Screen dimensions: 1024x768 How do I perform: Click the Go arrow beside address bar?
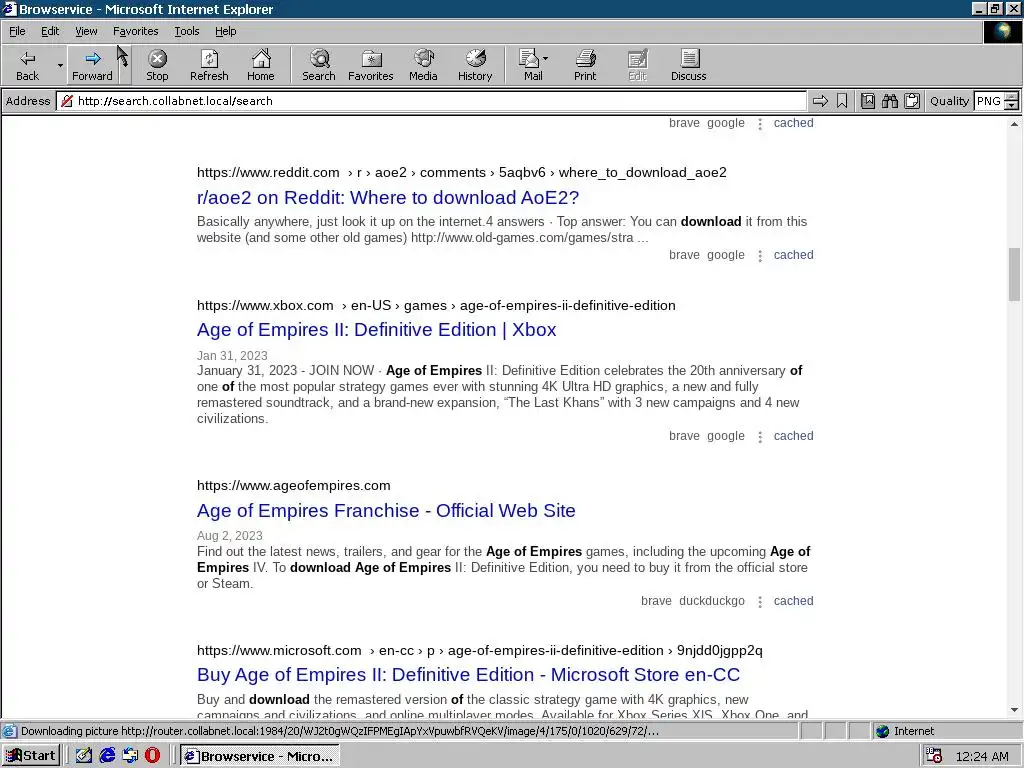click(x=820, y=101)
